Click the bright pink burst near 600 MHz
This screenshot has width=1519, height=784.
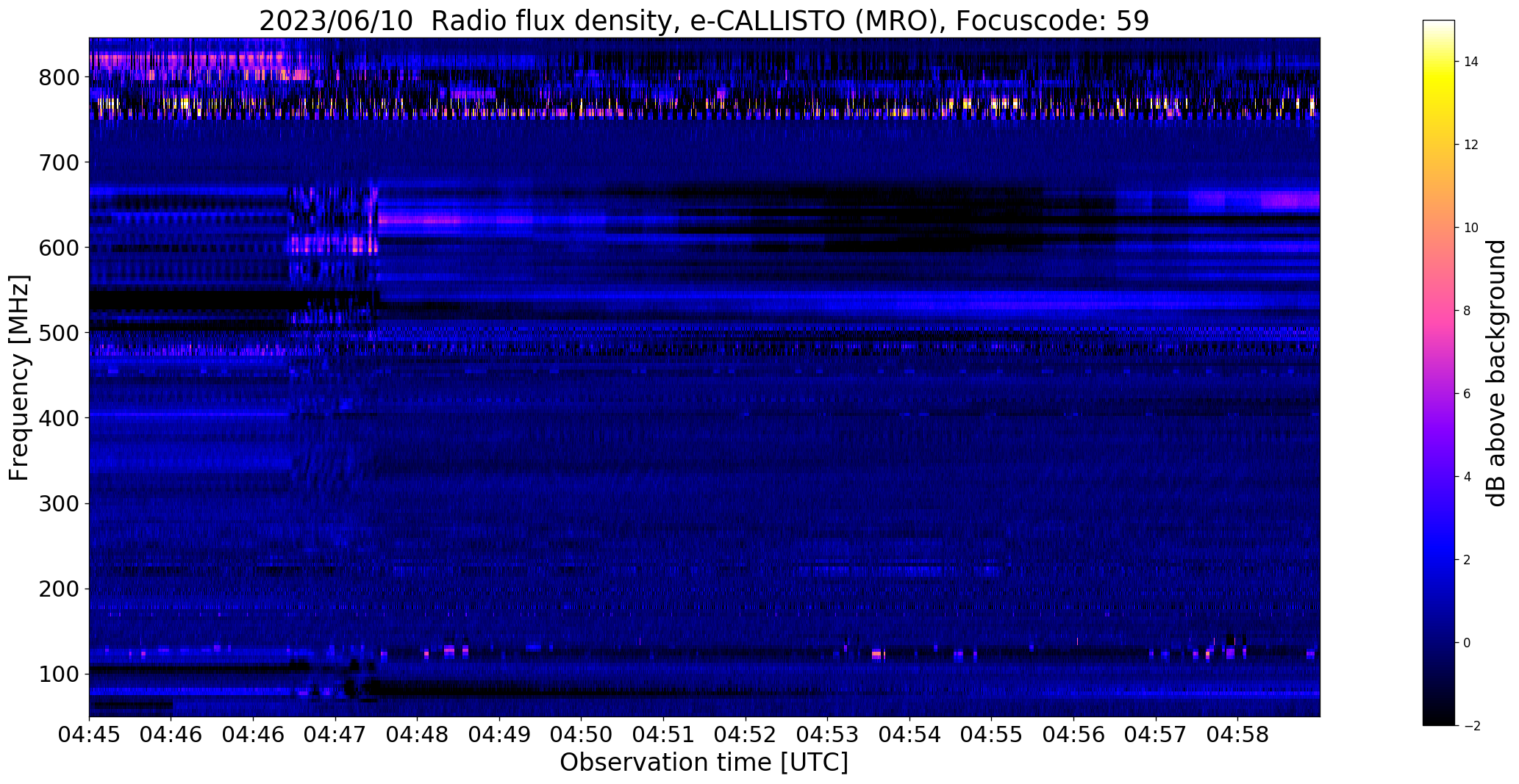click(x=333, y=244)
